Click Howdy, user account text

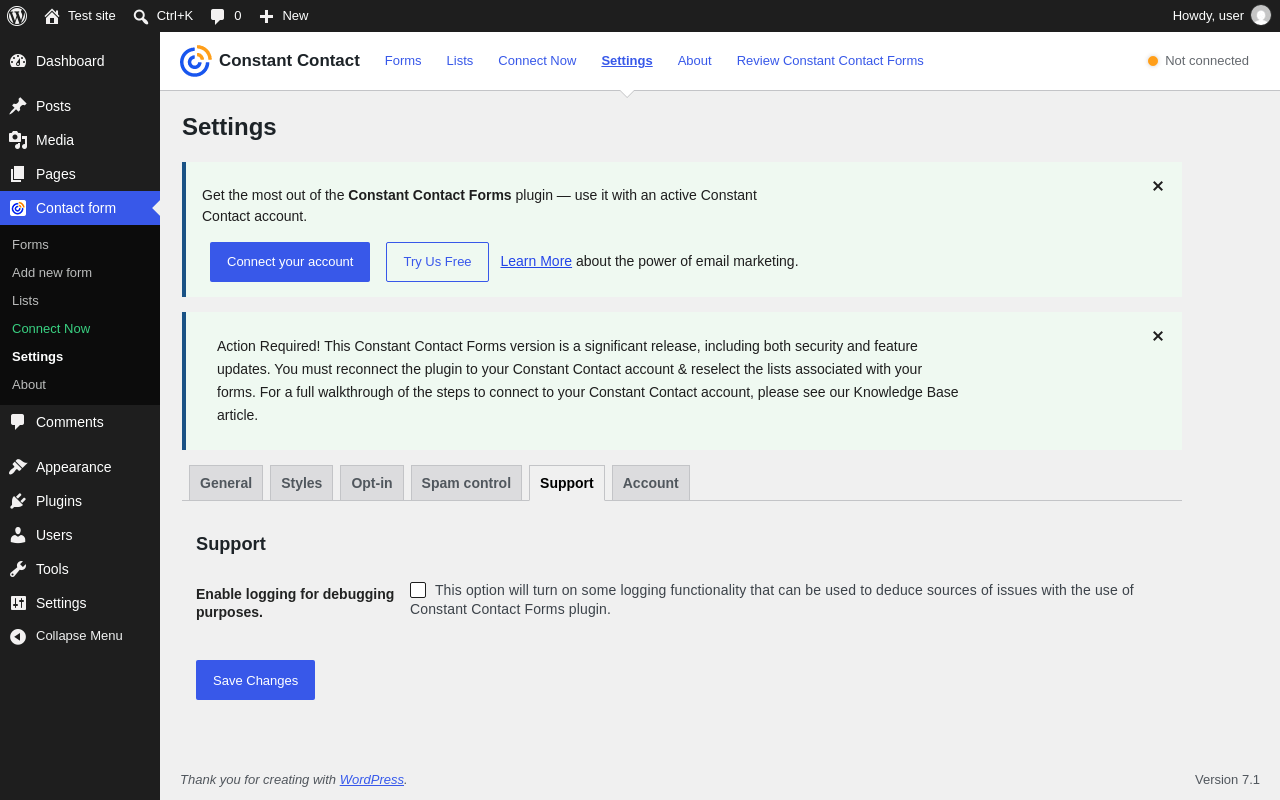1208,15
